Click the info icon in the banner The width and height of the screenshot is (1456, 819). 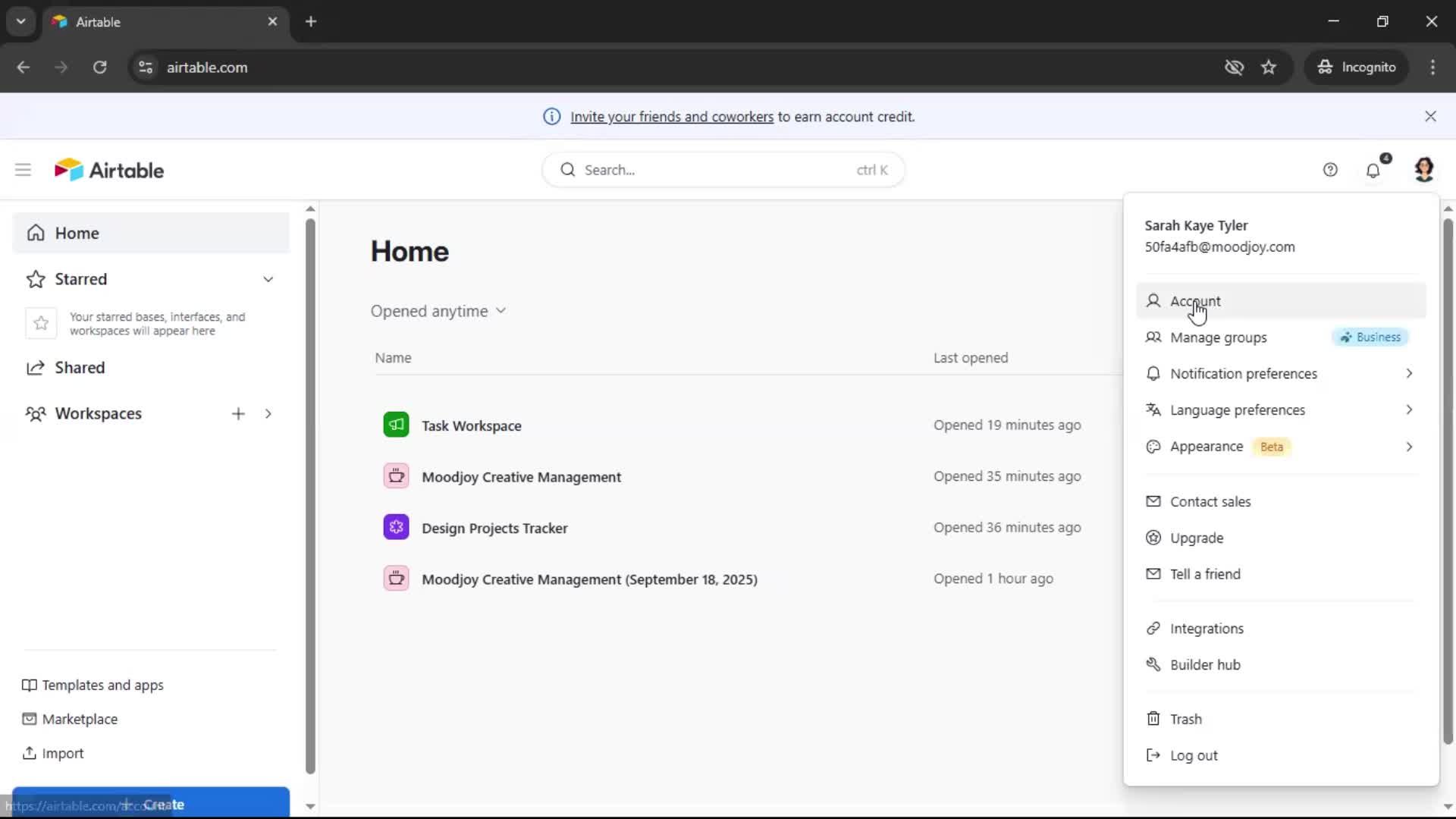tap(551, 116)
